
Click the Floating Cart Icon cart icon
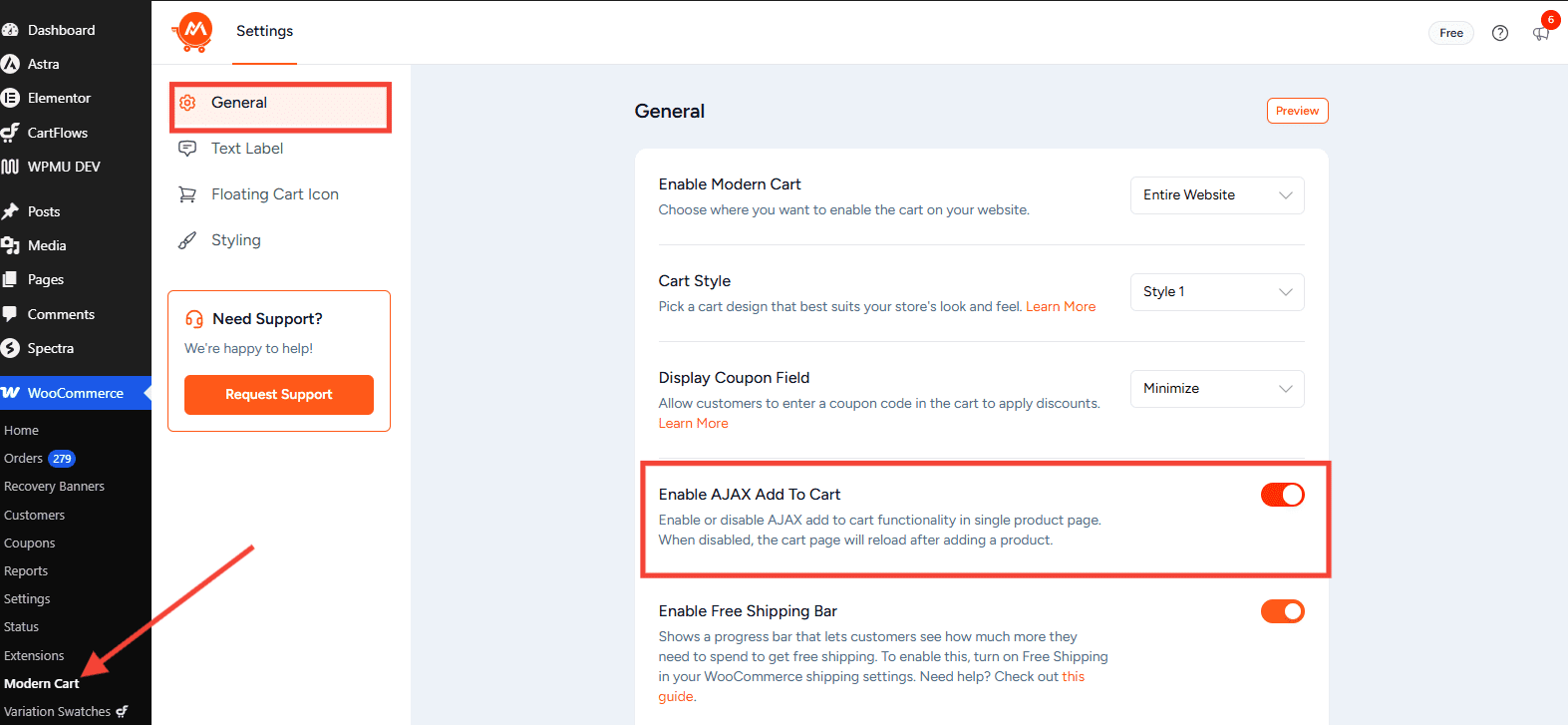point(187,194)
